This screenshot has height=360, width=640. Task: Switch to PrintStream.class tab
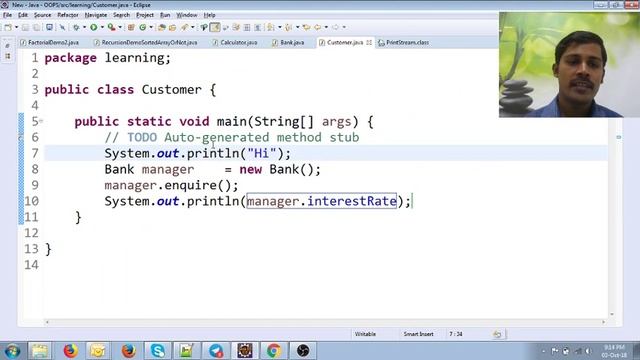[403, 42]
